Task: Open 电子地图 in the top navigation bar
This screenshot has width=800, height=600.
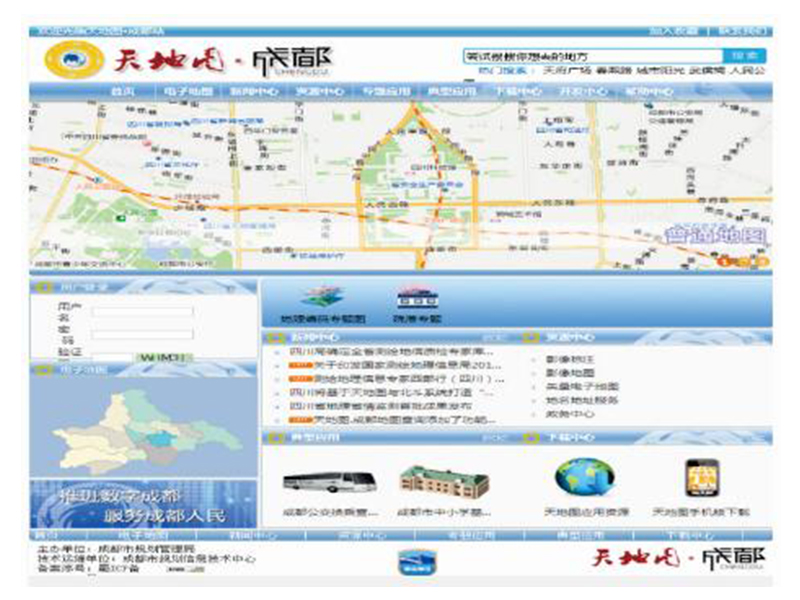Action: [188, 92]
